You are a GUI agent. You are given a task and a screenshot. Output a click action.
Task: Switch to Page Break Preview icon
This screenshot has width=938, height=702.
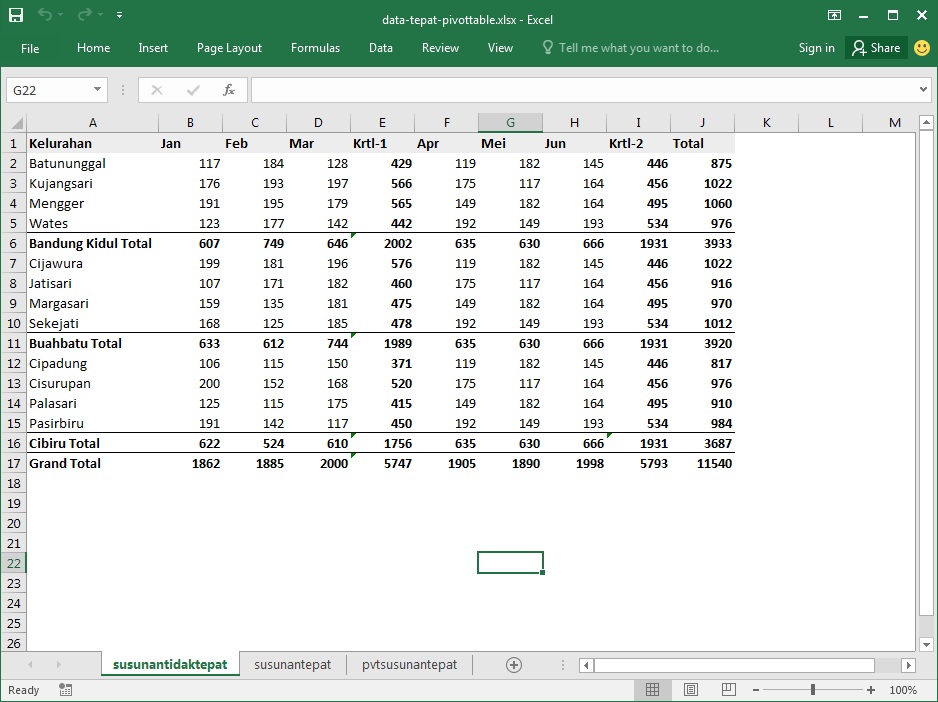coord(727,690)
